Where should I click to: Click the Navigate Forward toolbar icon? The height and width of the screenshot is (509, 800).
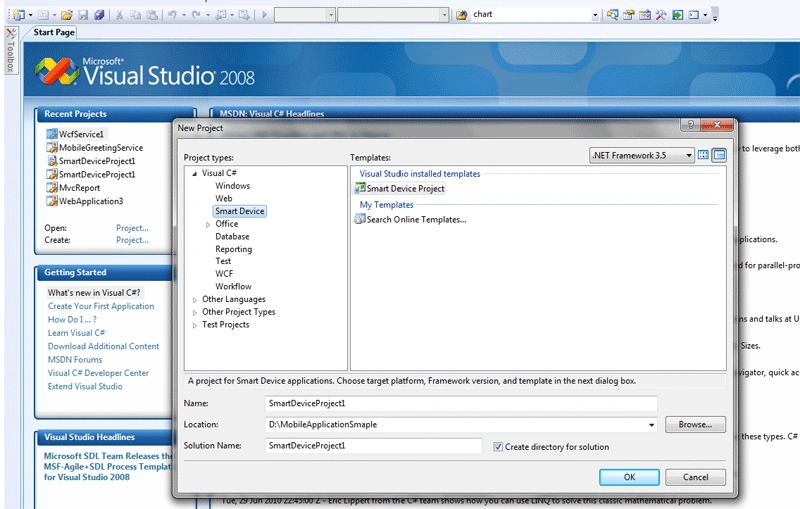[244, 15]
